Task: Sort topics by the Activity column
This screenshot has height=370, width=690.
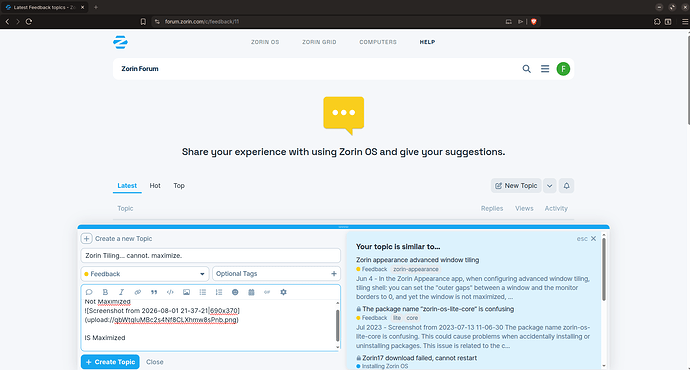Action: [x=556, y=209]
